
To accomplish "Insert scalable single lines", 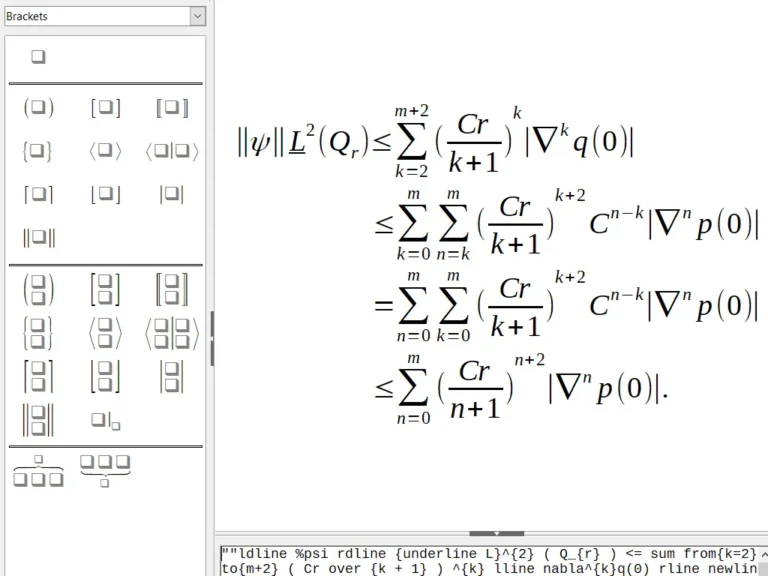I will (x=171, y=377).
